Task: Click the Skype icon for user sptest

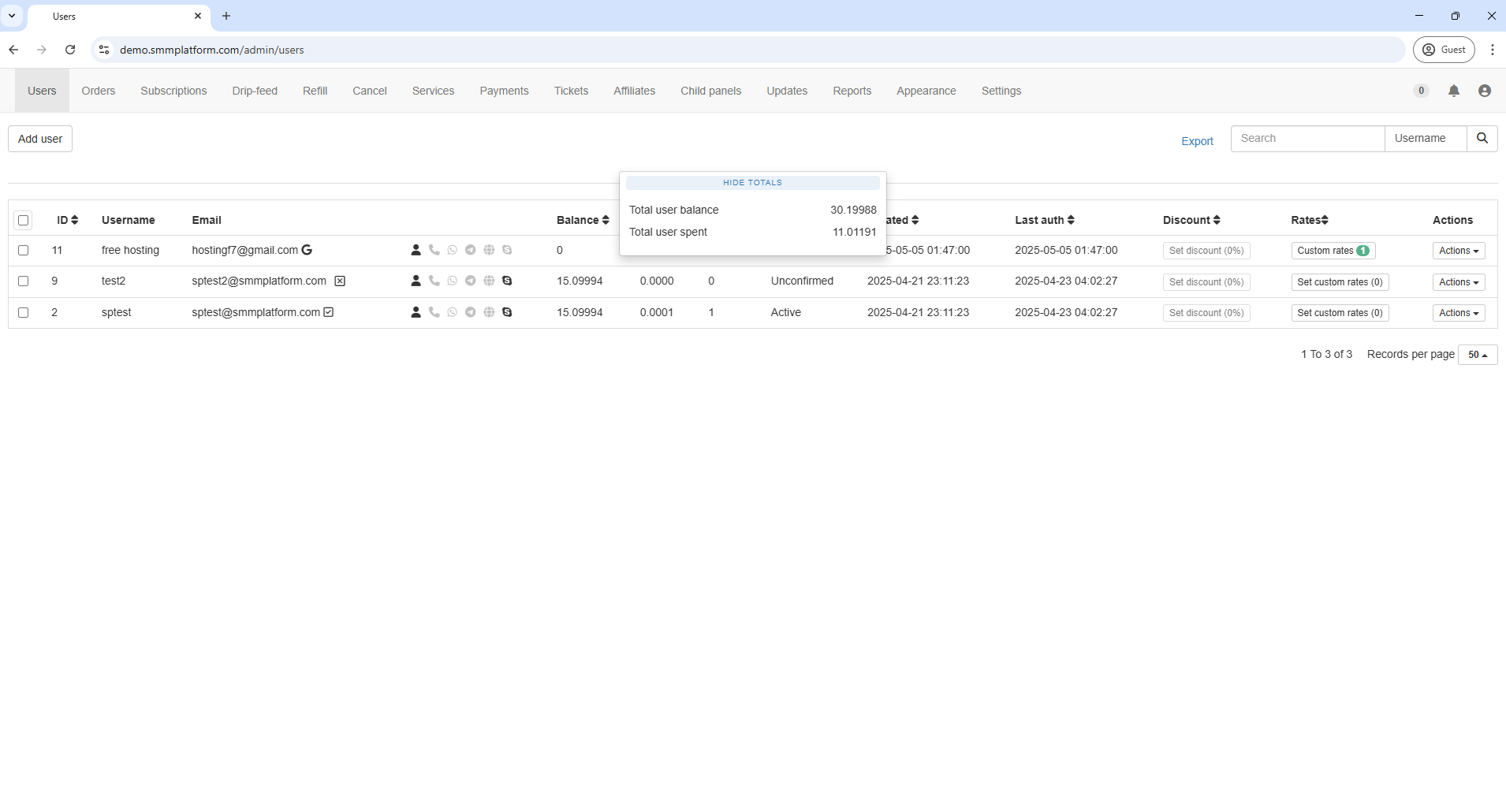Action: (x=507, y=312)
